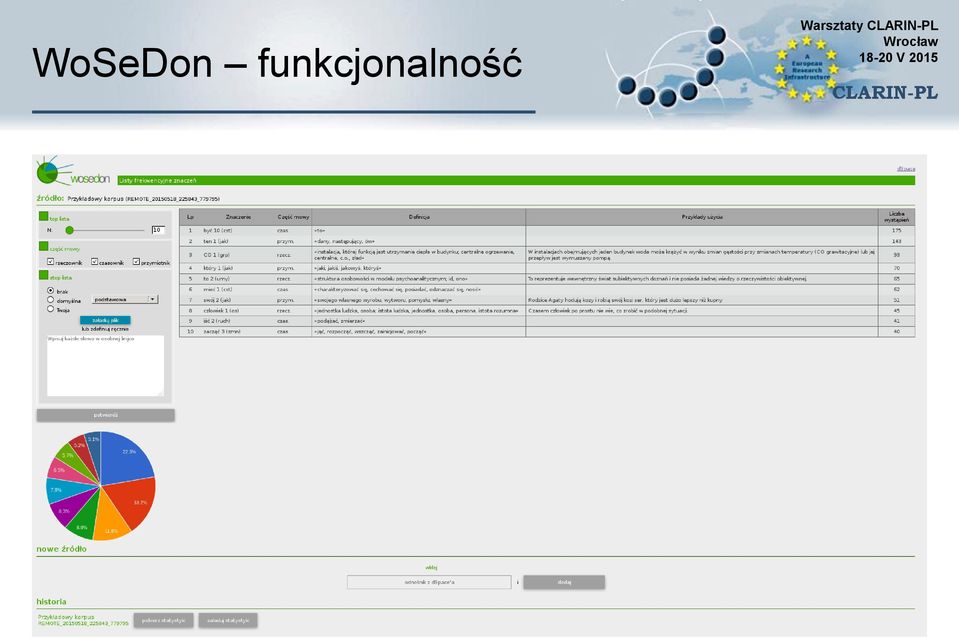Open the podstawowa stop list dropdown
959x637 pixels.
click(125, 300)
